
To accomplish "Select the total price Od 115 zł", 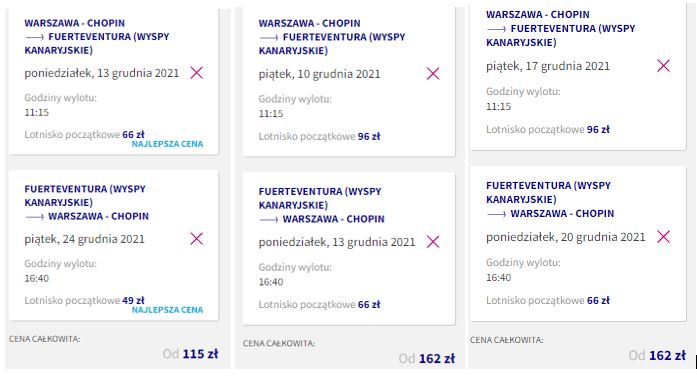I will (x=190, y=354).
